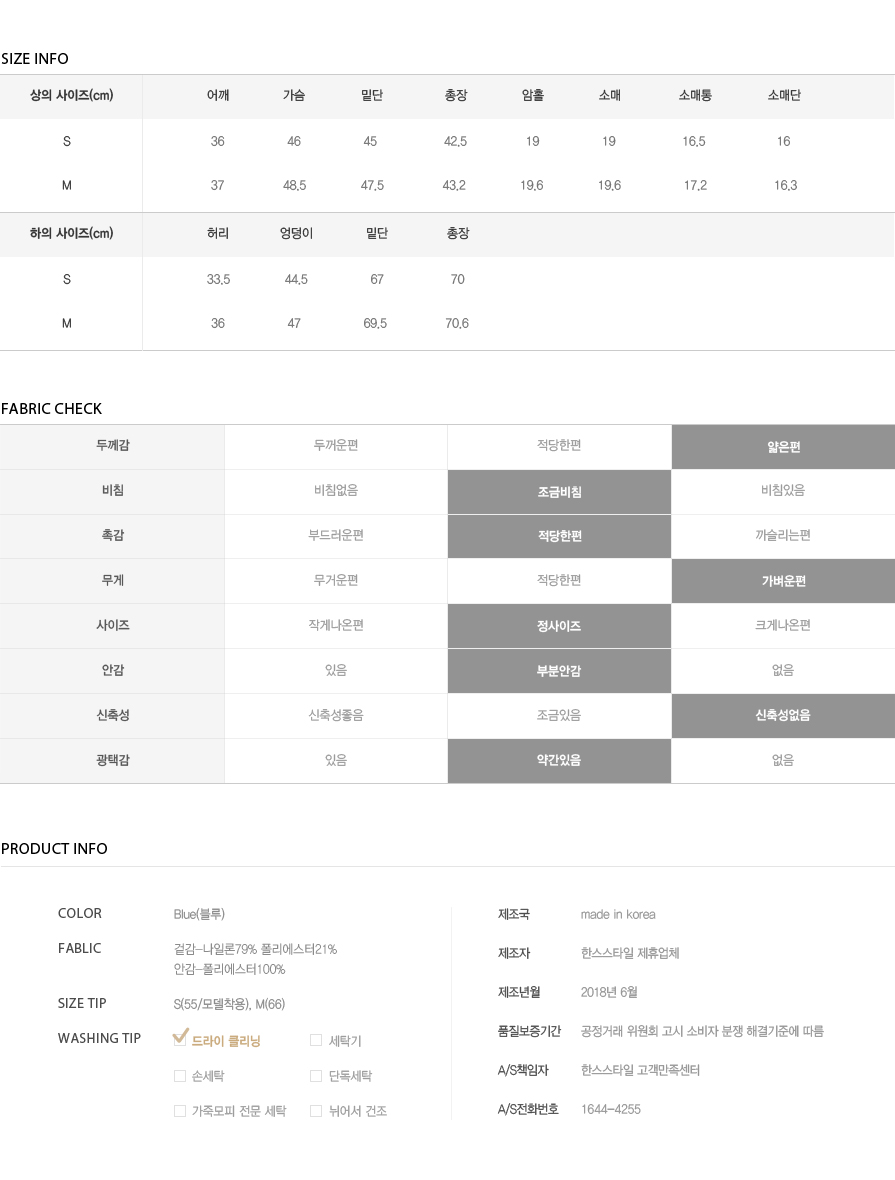Click the FABRIC CHECK heading

pos(51,409)
